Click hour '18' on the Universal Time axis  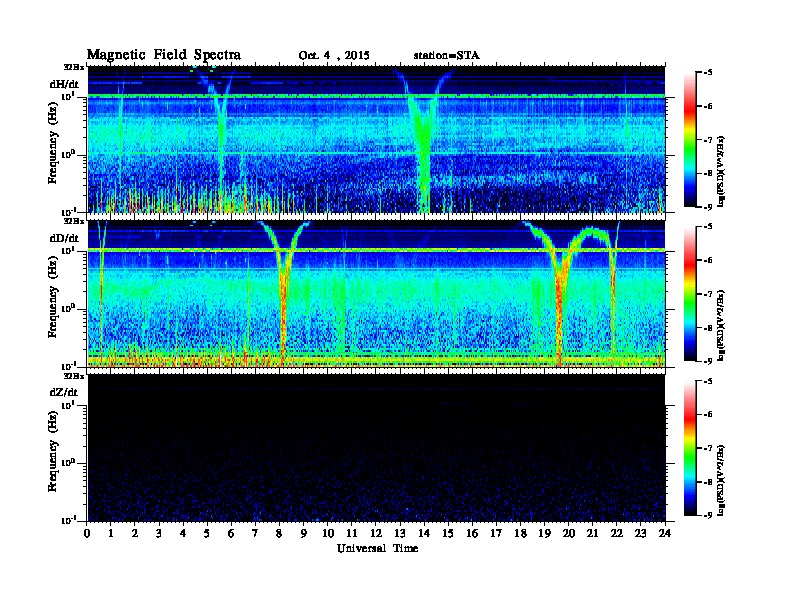click(x=521, y=534)
